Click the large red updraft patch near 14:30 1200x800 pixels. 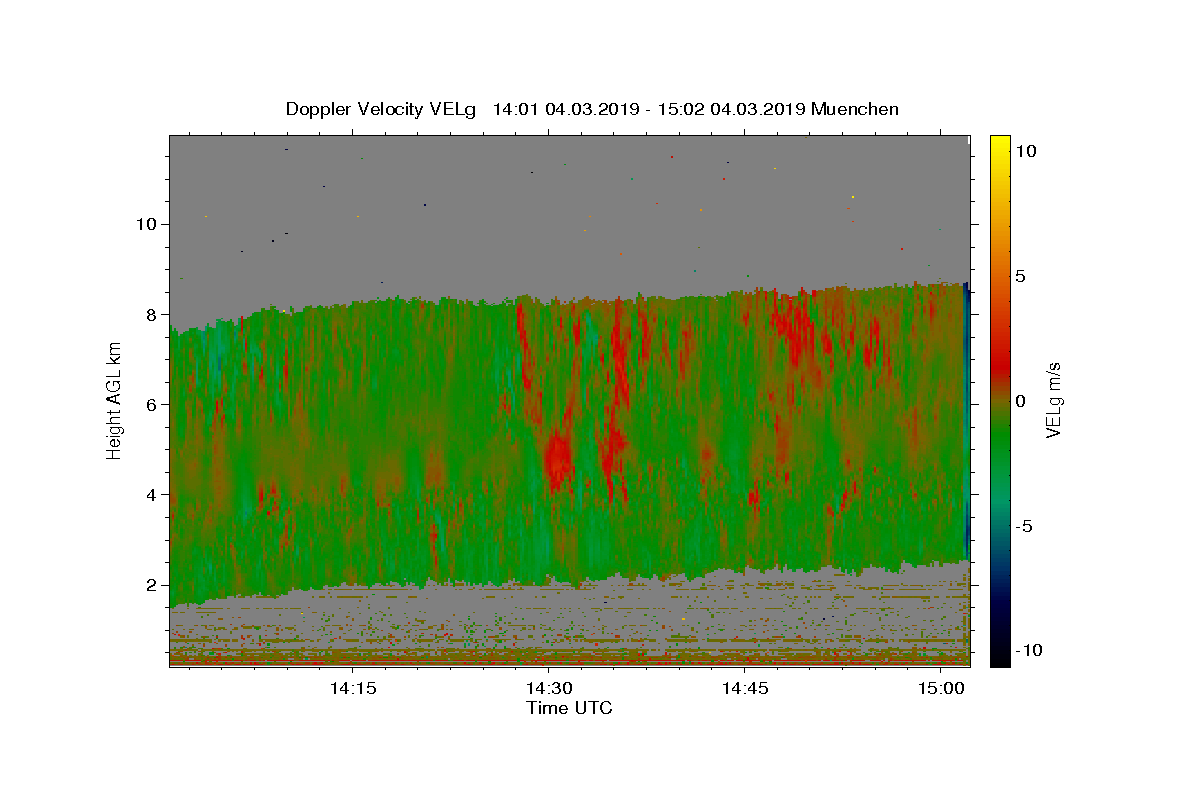point(557,458)
